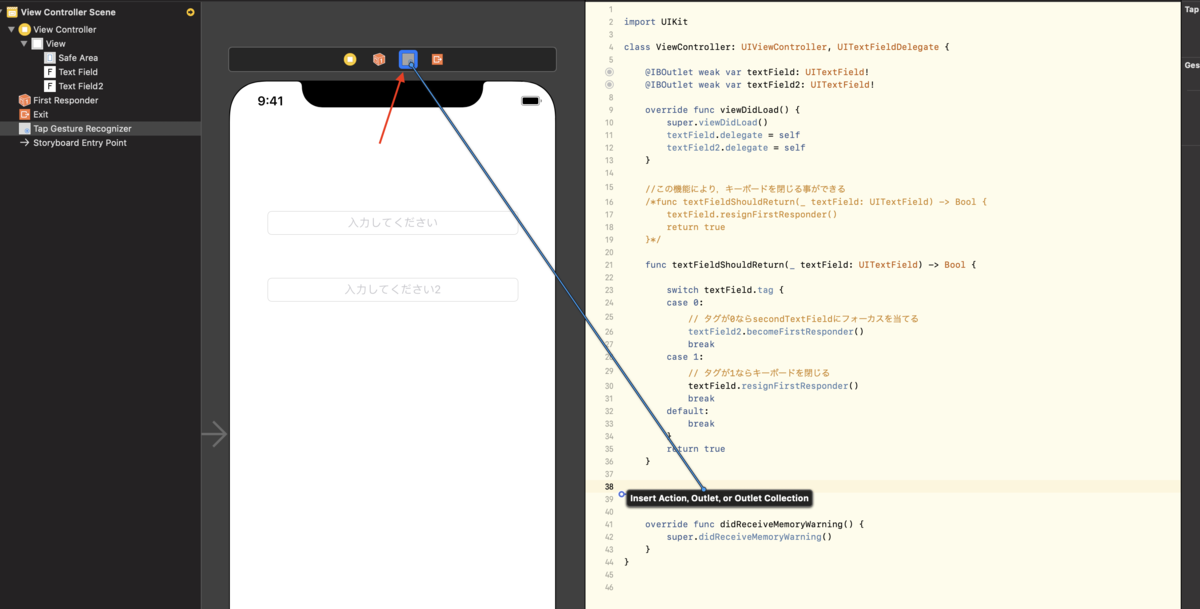
Task: Click line number 38 in gutter
Action: [x=608, y=487]
